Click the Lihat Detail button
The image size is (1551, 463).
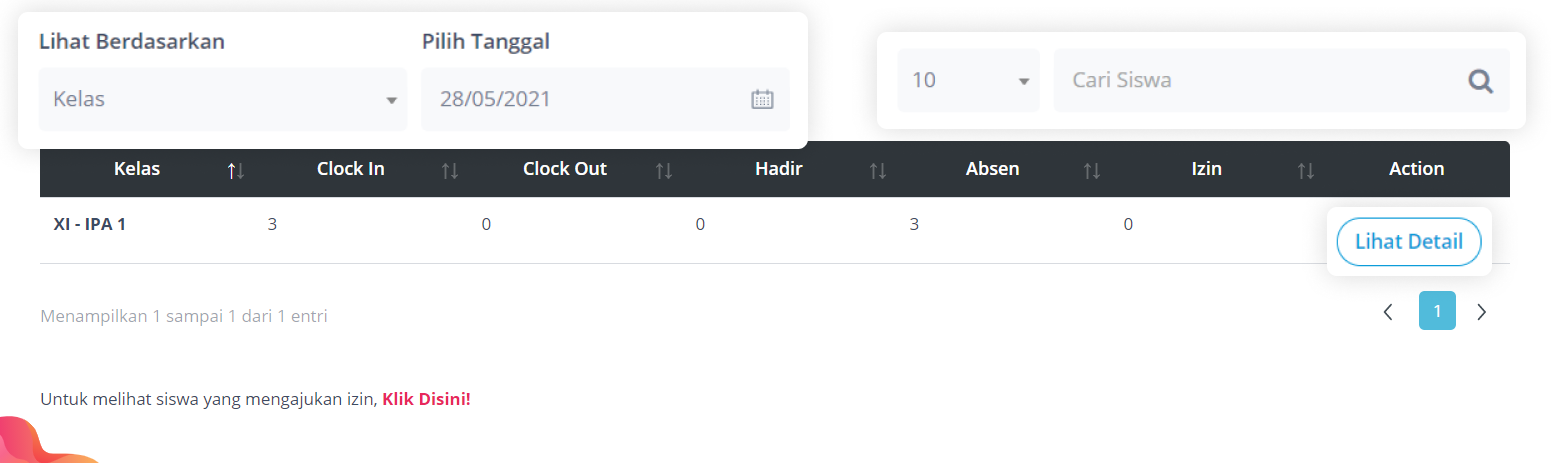tap(1408, 241)
